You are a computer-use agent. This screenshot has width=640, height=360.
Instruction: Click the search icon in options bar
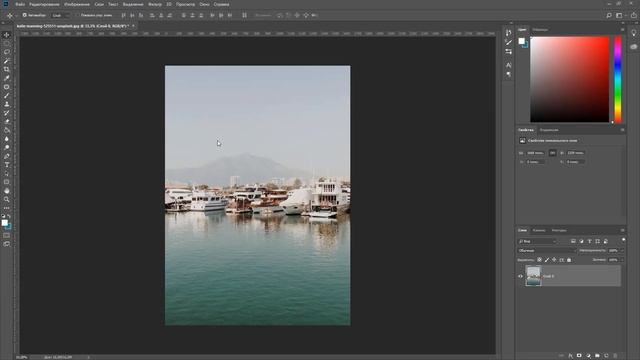[609, 16]
